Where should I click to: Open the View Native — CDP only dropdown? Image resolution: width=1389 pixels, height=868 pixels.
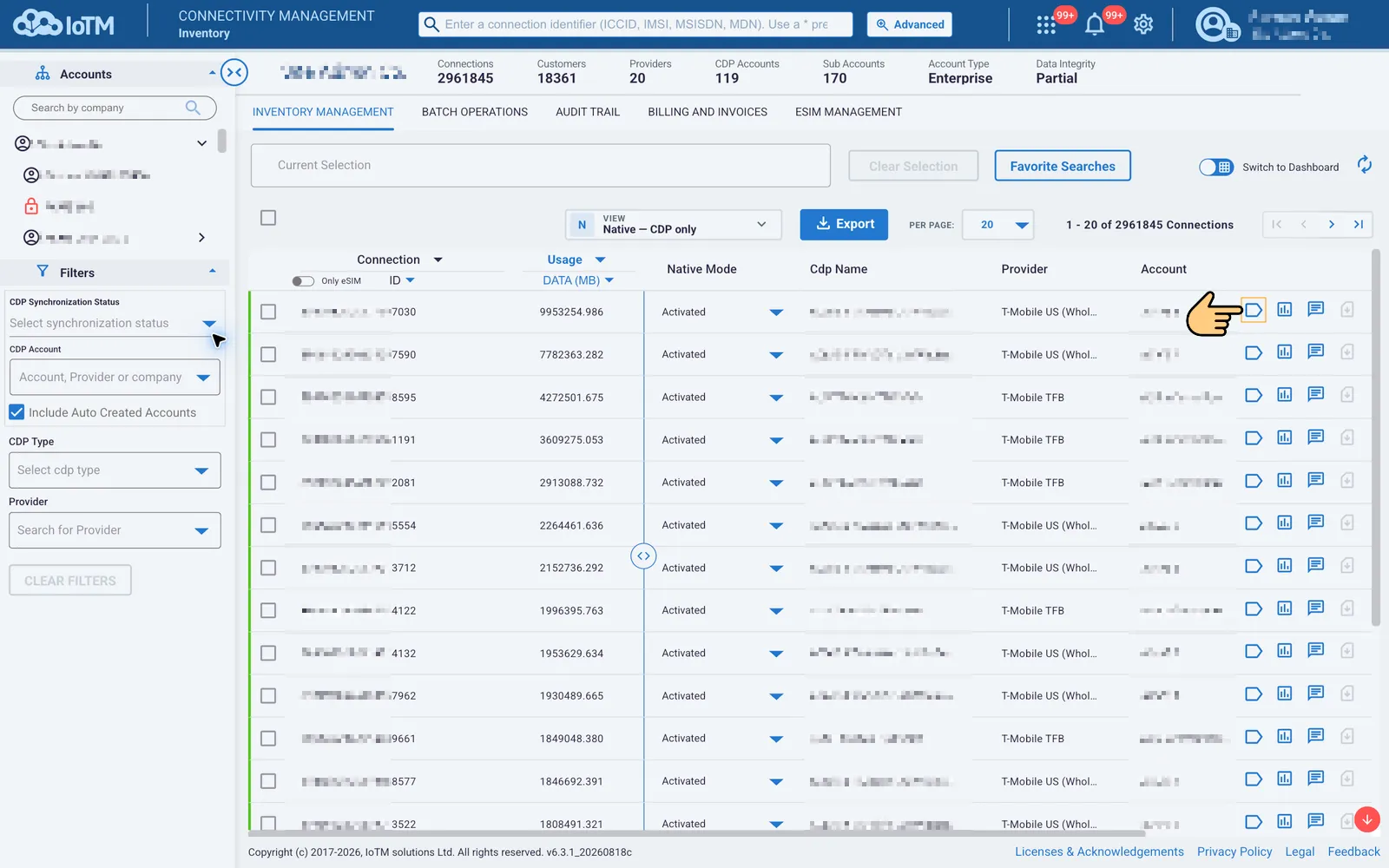(673, 224)
